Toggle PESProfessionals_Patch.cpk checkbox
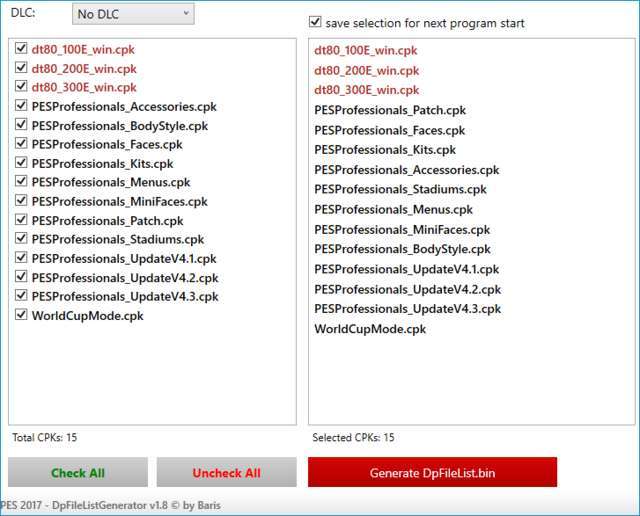The image size is (640, 516). pos(21,220)
